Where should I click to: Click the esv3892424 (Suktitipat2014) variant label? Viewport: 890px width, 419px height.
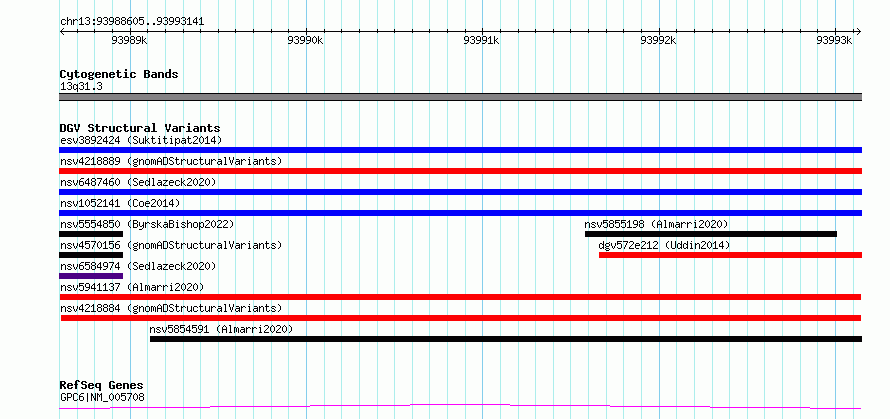pyautogui.click(x=141, y=140)
